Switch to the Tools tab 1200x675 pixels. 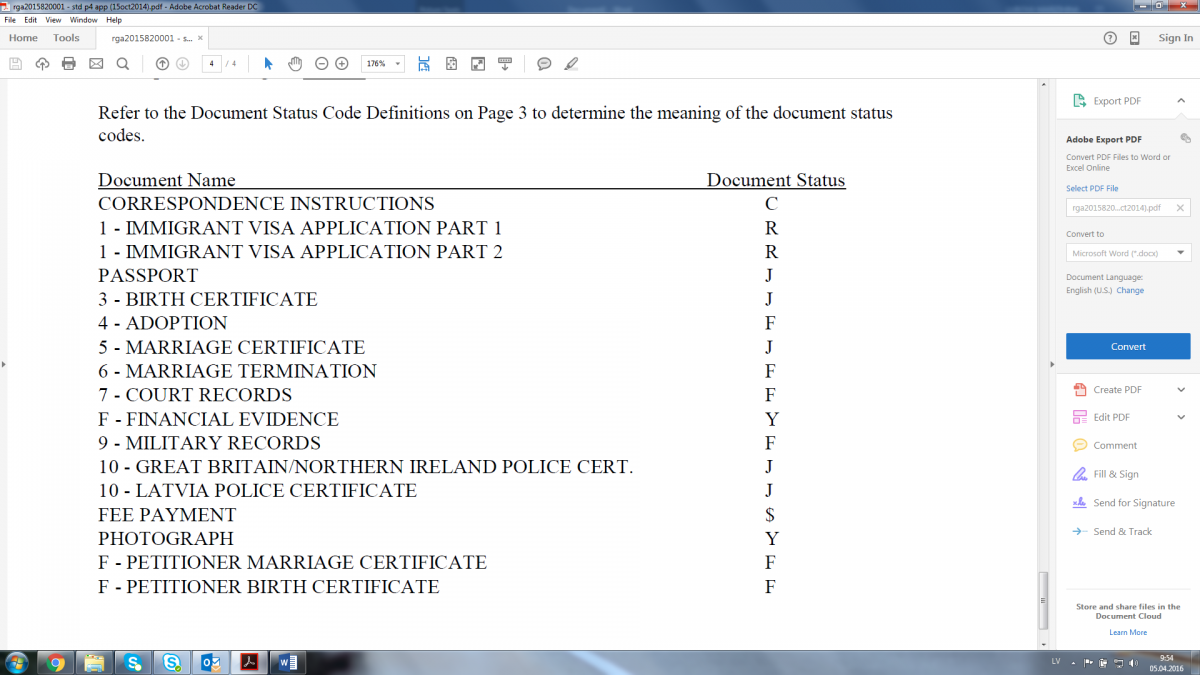pyautogui.click(x=66, y=38)
